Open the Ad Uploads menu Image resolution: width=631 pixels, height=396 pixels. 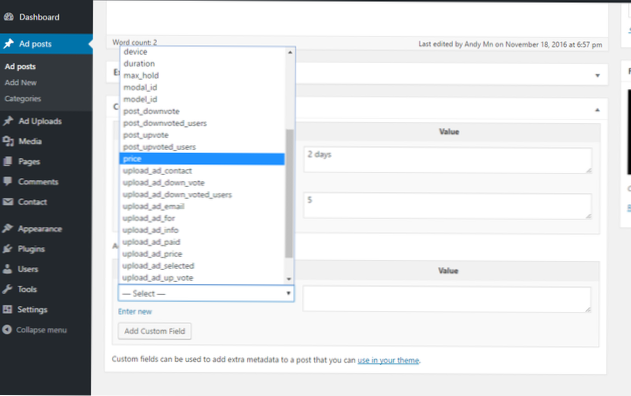coord(40,121)
